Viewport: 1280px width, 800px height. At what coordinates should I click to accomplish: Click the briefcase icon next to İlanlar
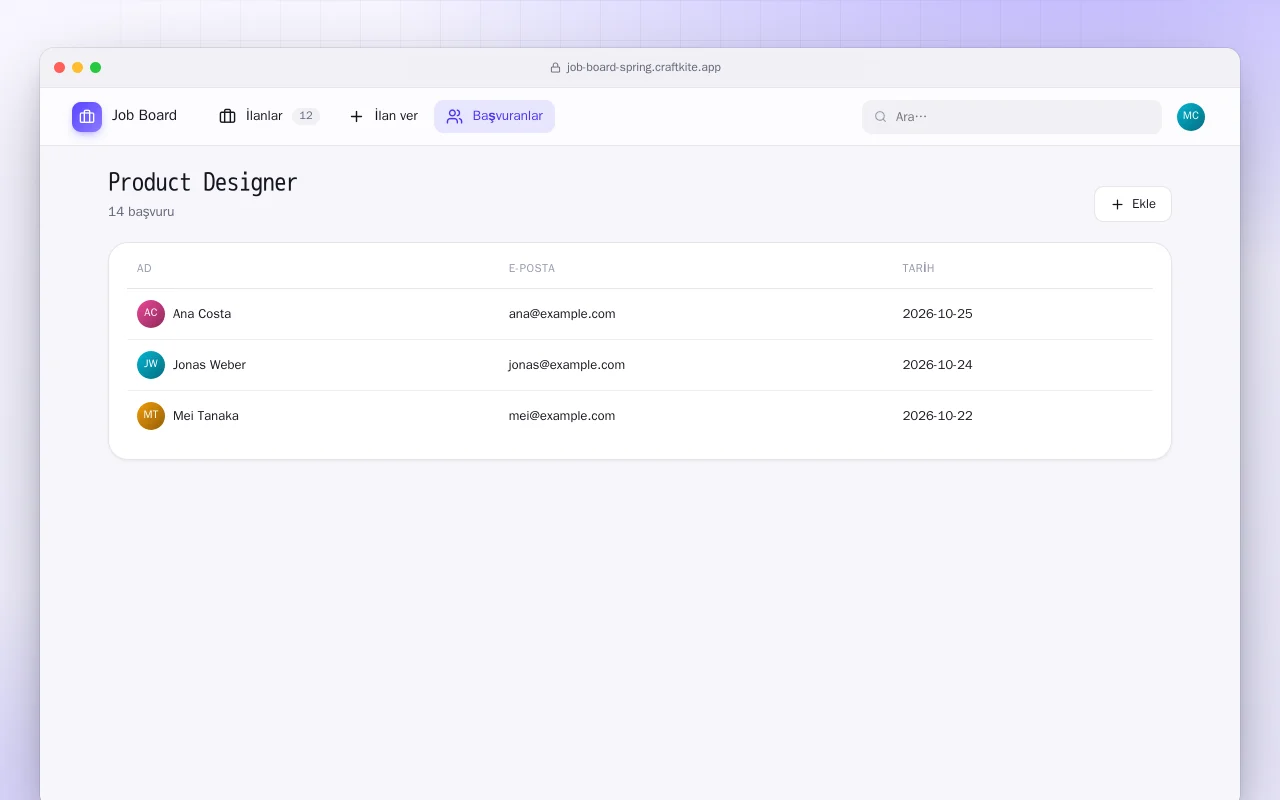pos(227,116)
